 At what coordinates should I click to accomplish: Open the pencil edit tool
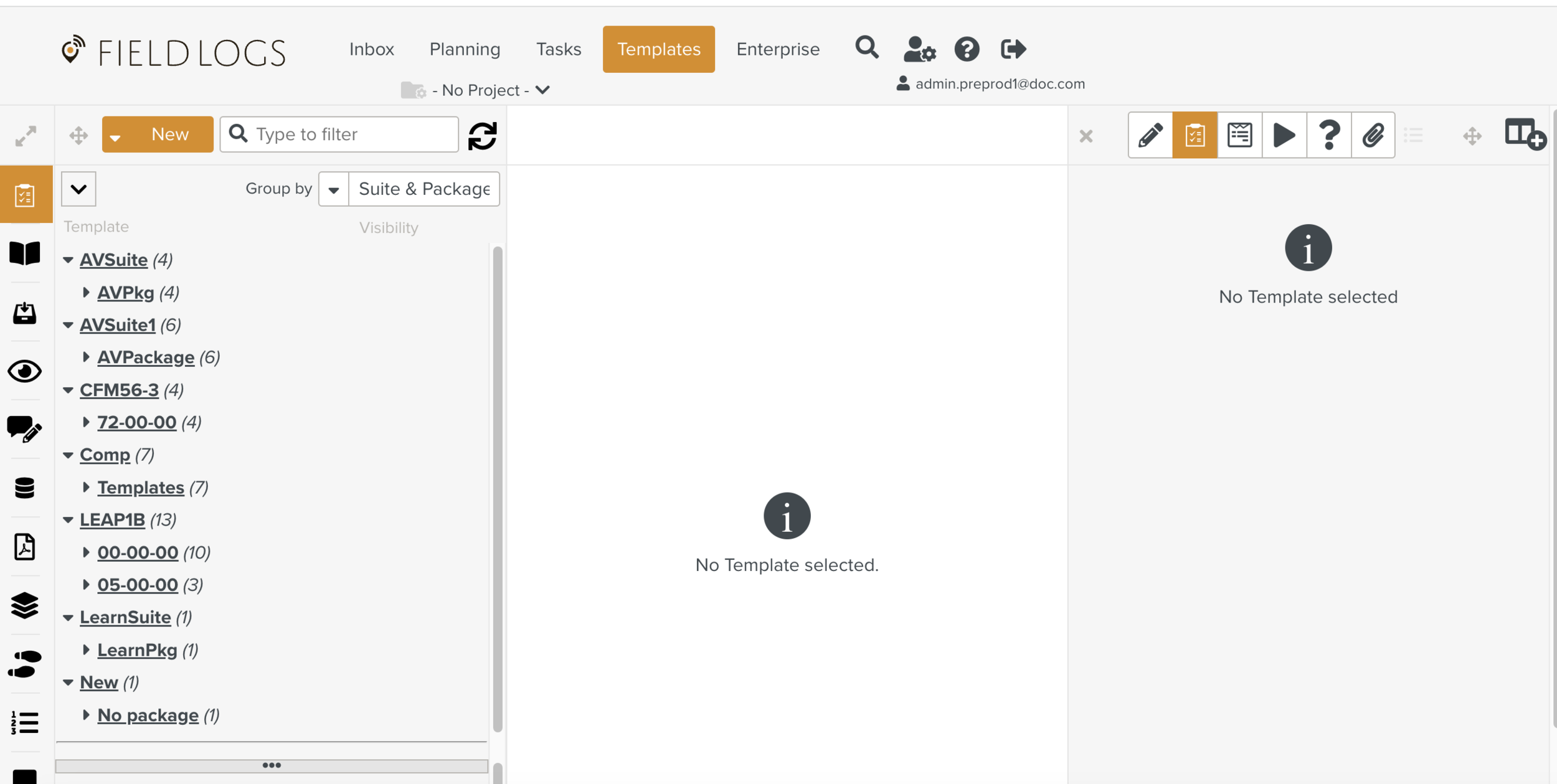pyautogui.click(x=1150, y=135)
